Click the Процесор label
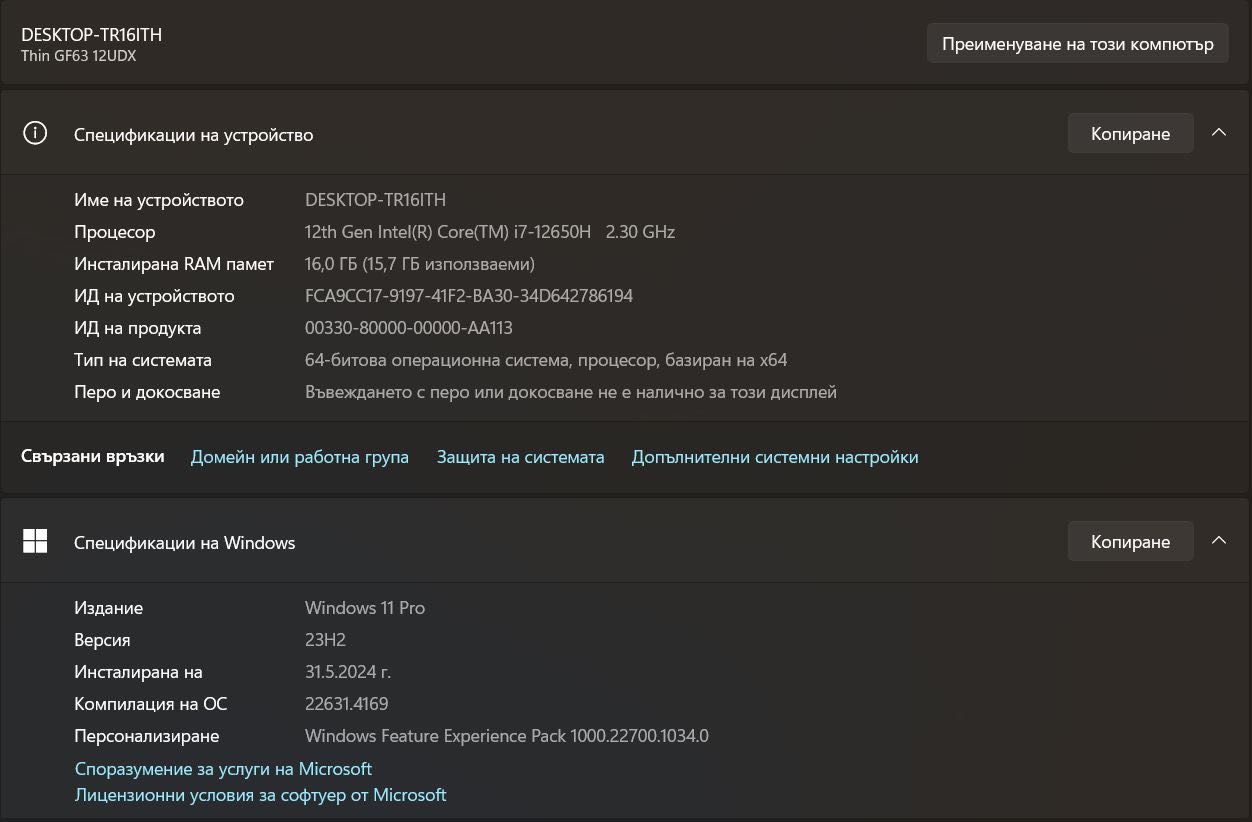 [114, 232]
